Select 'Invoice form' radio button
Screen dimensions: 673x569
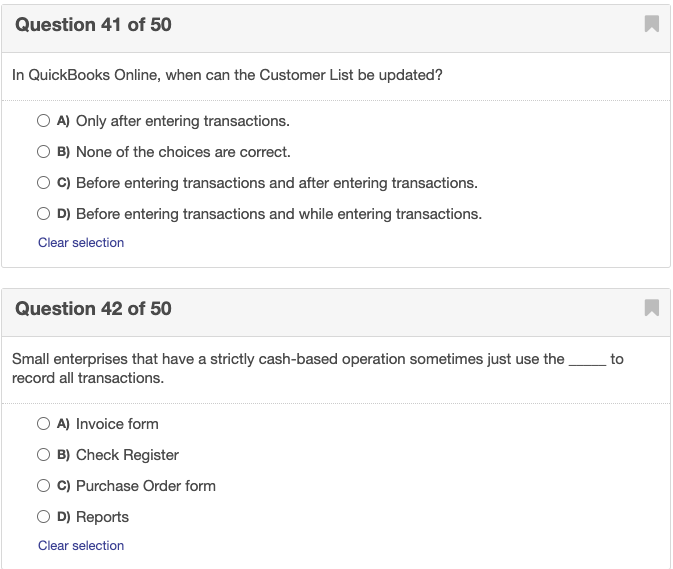coord(43,424)
